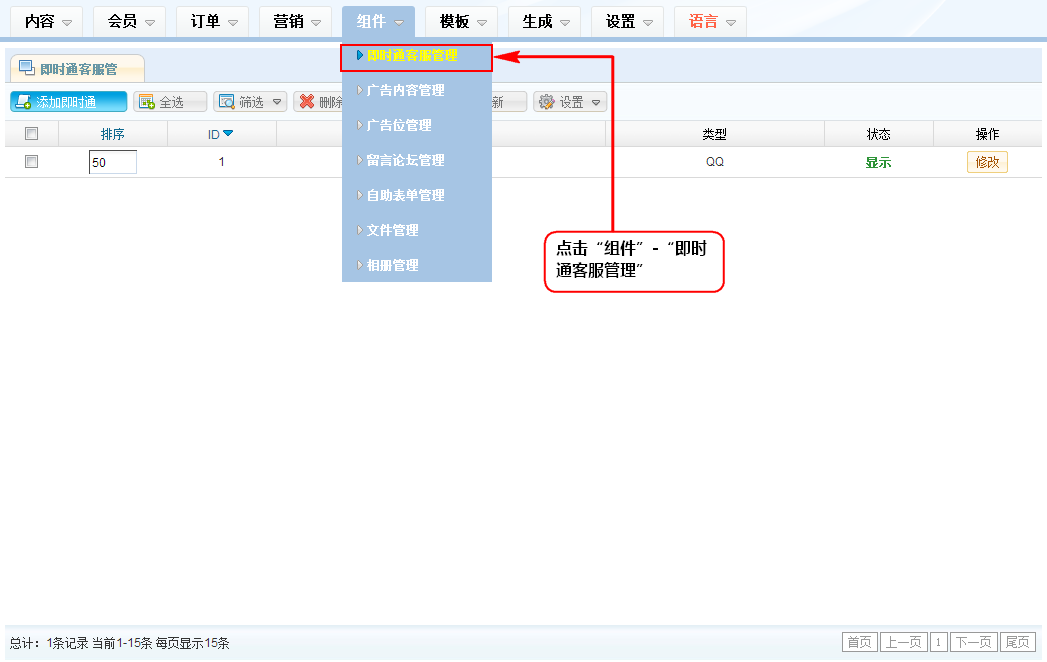Check the checkbox for row ID 1

click(31, 161)
